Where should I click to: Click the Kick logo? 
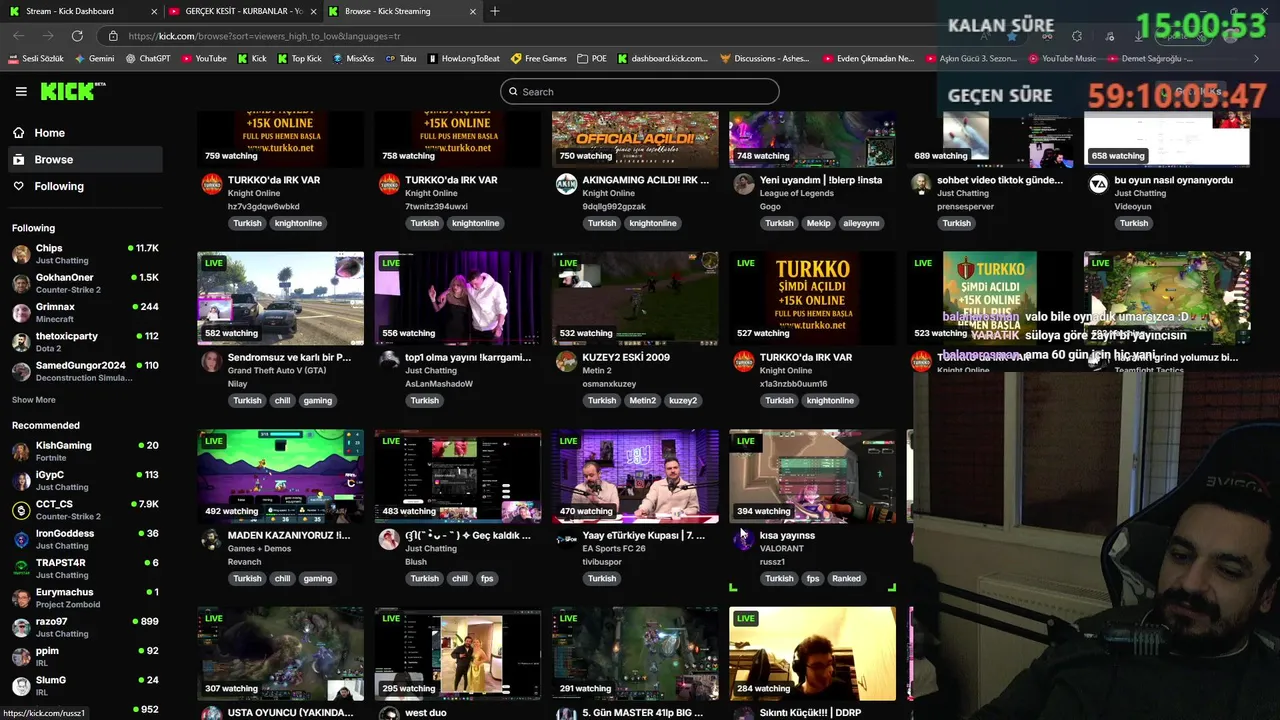coord(72,91)
